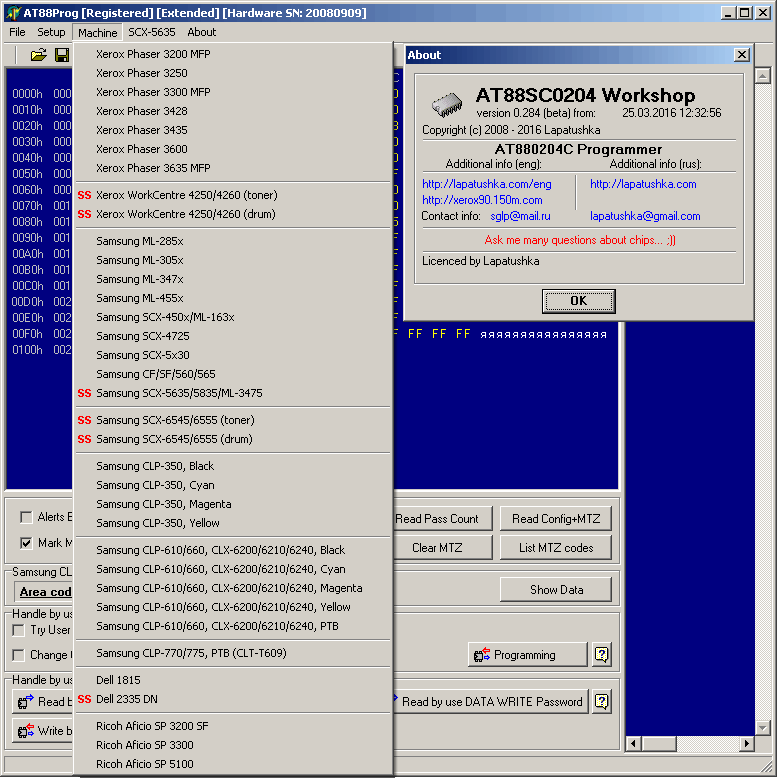Close the Machine menu from menu bar
The width and height of the screenshot is (777, 778).
(97, 33)
